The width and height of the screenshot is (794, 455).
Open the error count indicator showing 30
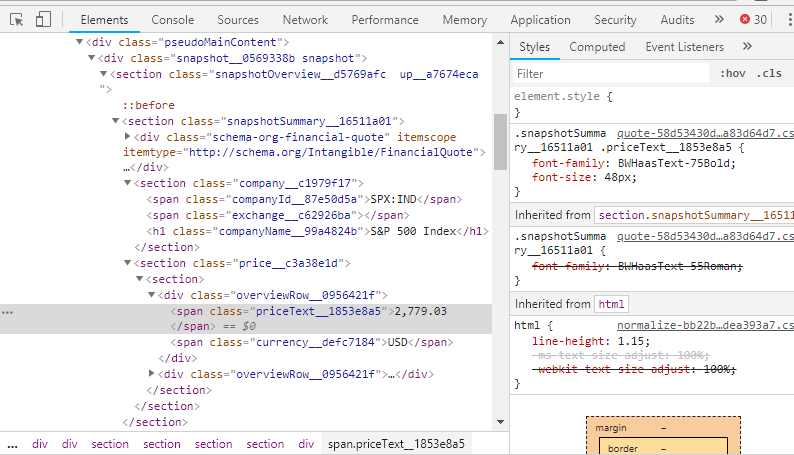[753, 20]
